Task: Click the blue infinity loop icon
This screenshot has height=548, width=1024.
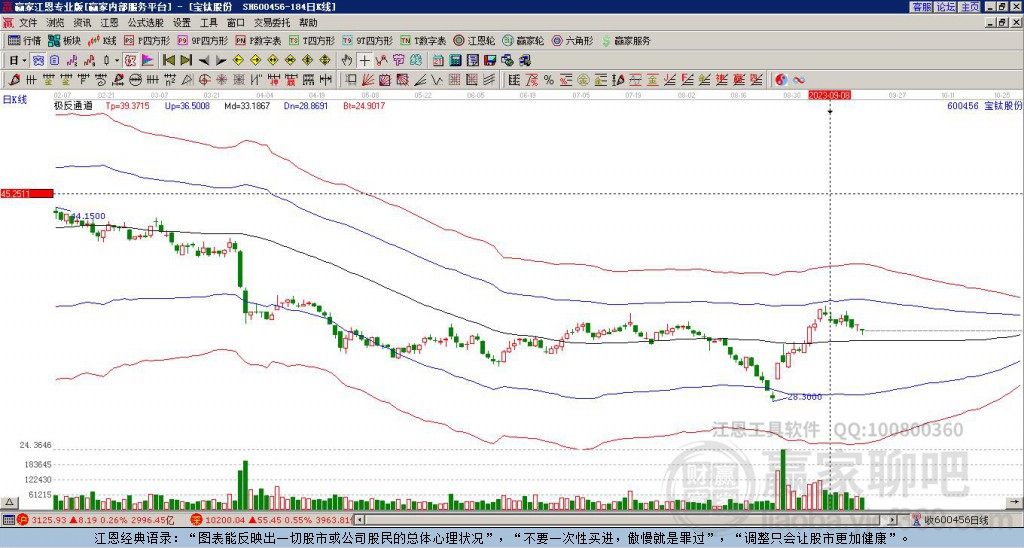Action: click(x=799, y=80)
